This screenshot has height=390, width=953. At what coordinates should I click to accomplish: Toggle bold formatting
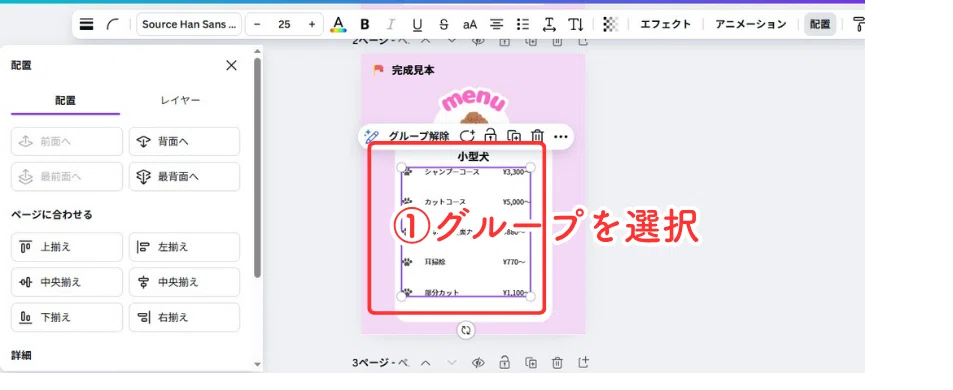tap(365, 24)
